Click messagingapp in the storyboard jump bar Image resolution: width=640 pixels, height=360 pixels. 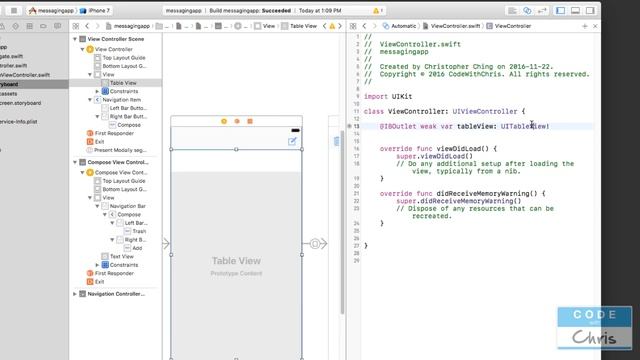pyautogui.click(x=128, y=26)
